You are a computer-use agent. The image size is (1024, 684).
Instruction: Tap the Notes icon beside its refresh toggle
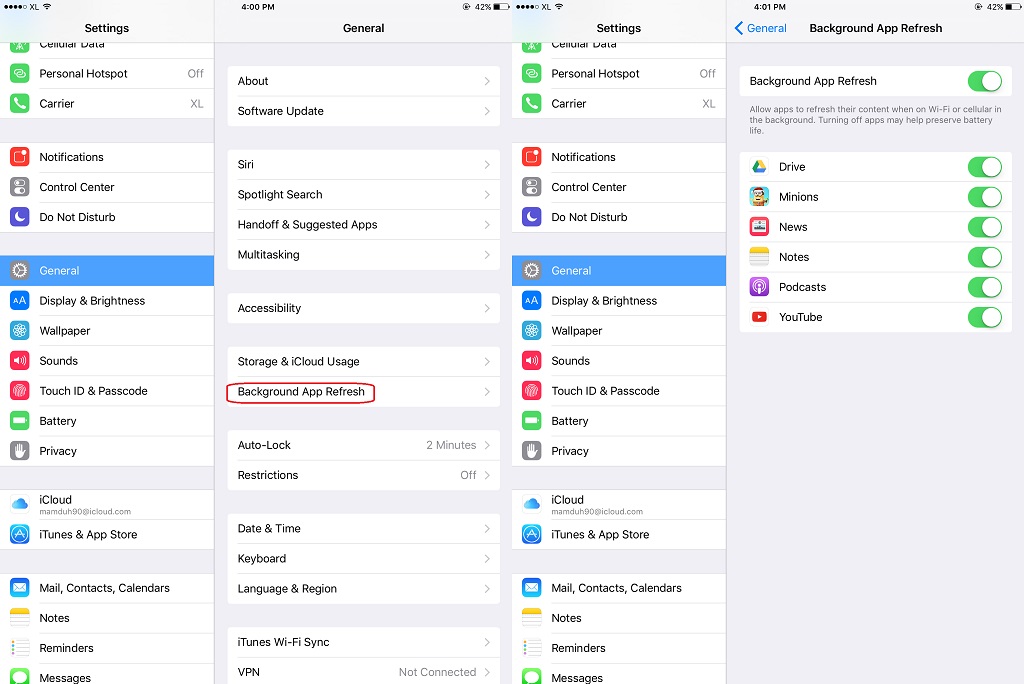click(759, 257)
